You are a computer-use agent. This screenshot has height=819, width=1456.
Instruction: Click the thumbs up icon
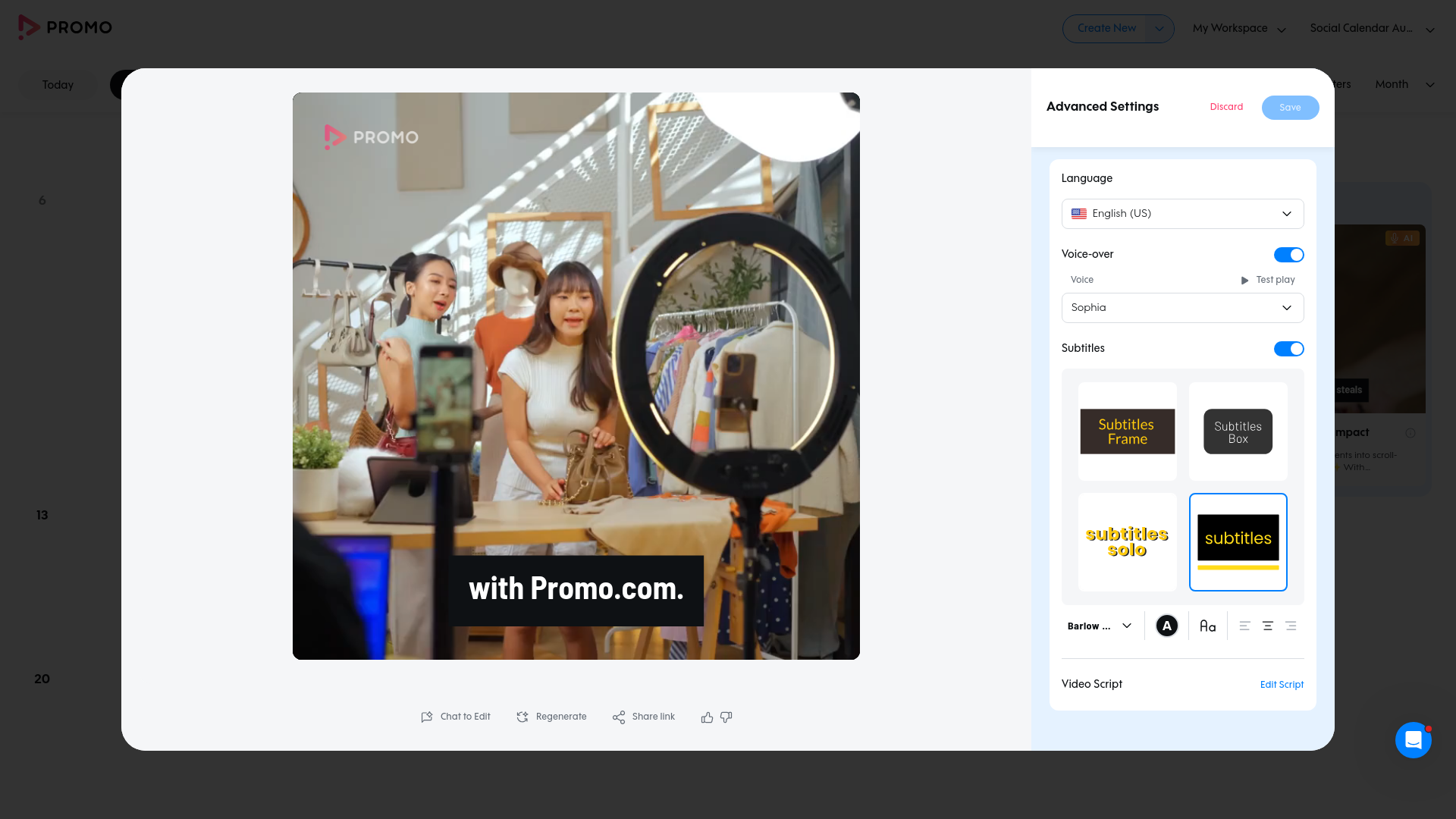[707, 717]
